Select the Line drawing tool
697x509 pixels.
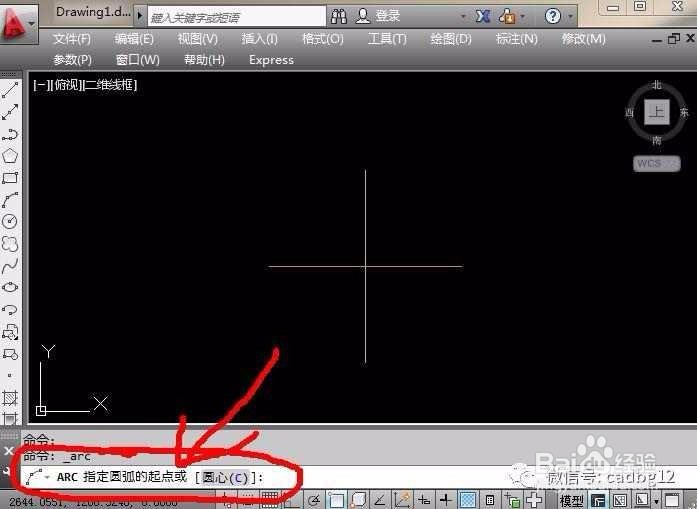click(x=10, y=91)
